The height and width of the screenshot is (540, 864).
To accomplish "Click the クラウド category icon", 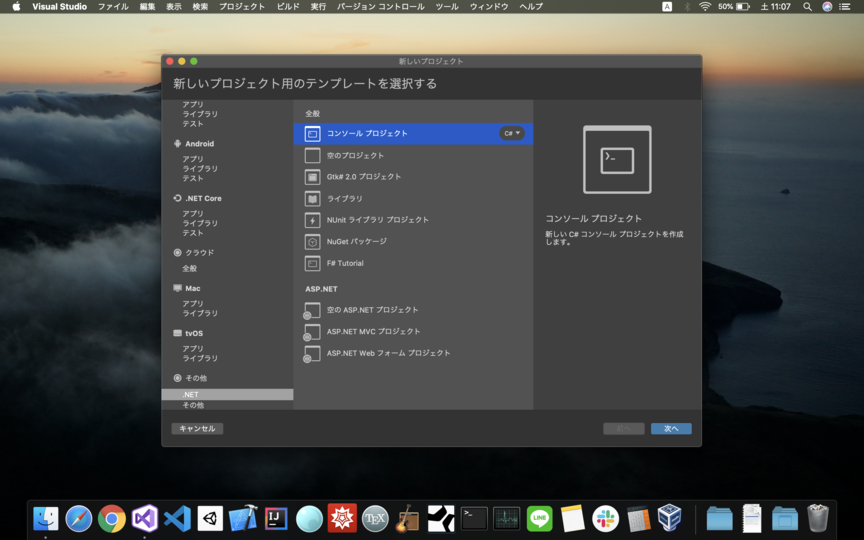I will 177,252.
